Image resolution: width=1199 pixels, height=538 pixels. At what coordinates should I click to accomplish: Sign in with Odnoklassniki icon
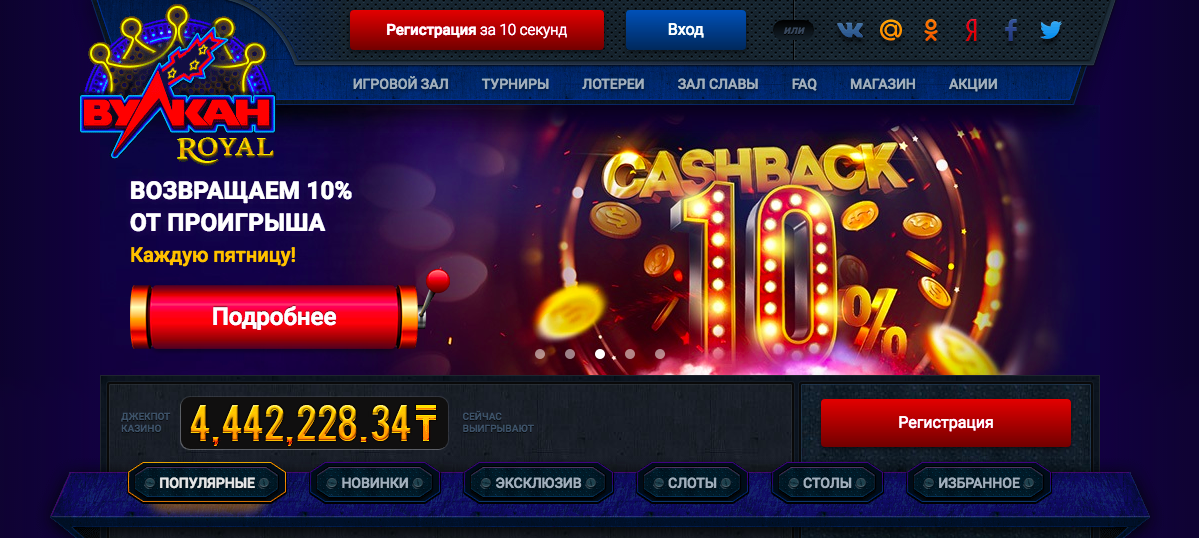pos(931,30)
